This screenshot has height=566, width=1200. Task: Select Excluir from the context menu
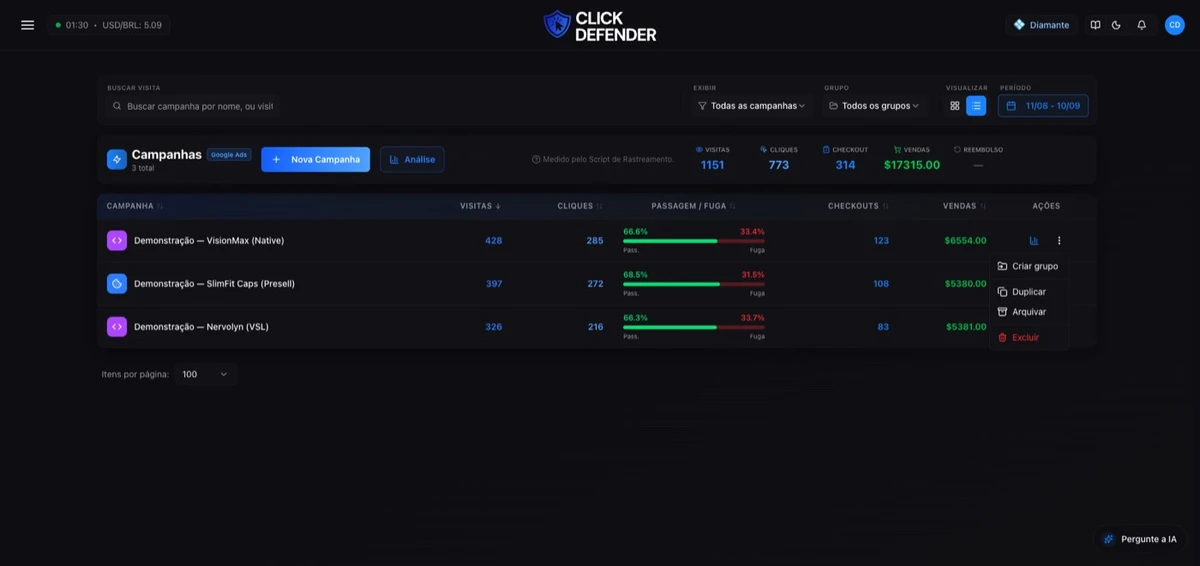click(1029, 338)
